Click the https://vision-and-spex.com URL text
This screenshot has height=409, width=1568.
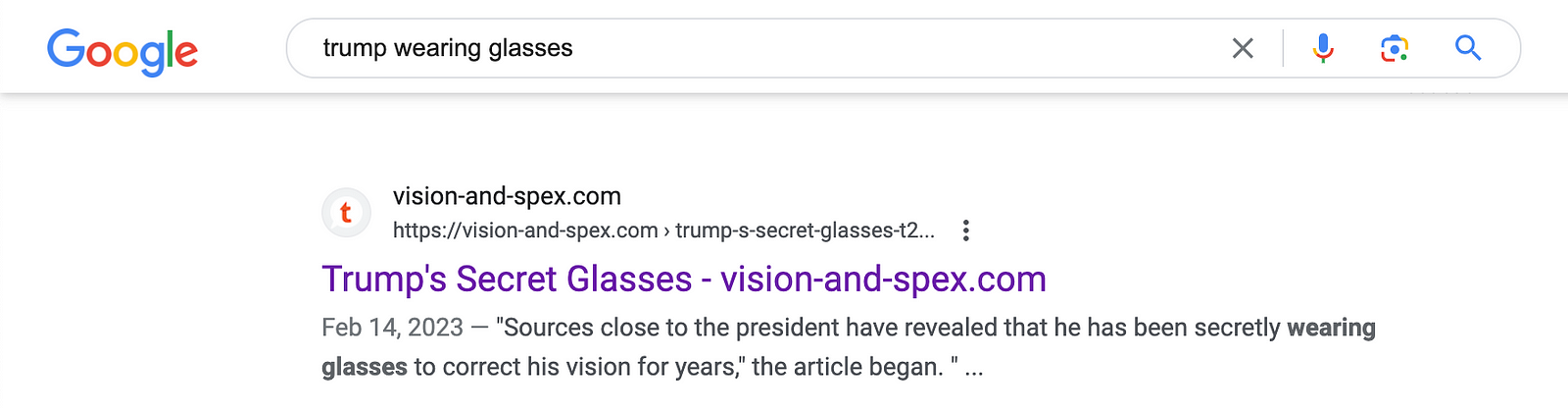[x=525, y=230]
